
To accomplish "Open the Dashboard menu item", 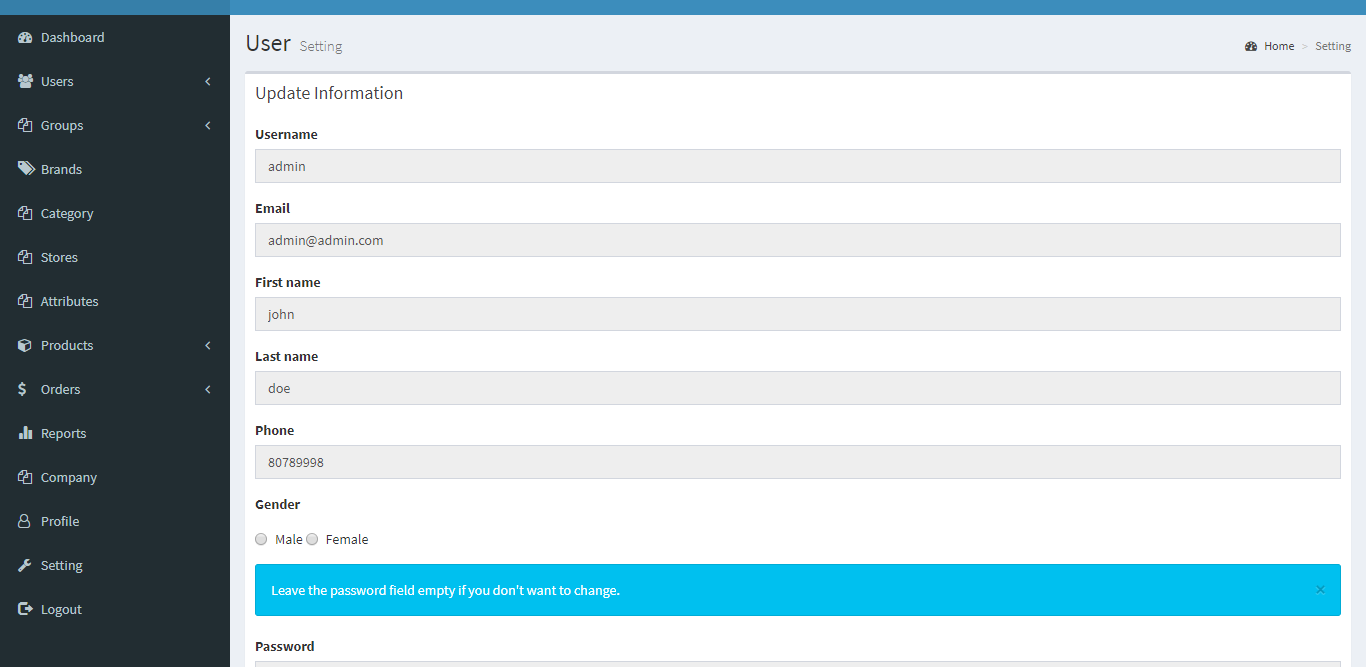I will click(x=115, y=37).
